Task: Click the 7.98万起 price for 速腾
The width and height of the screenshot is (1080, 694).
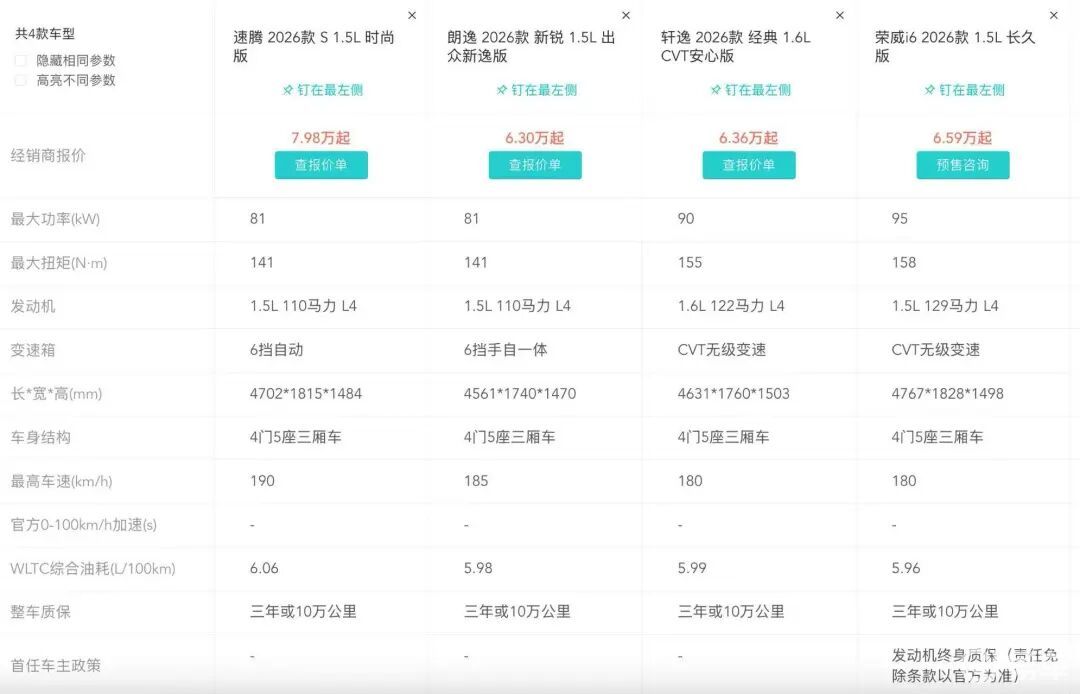Action: coord(321,138)
